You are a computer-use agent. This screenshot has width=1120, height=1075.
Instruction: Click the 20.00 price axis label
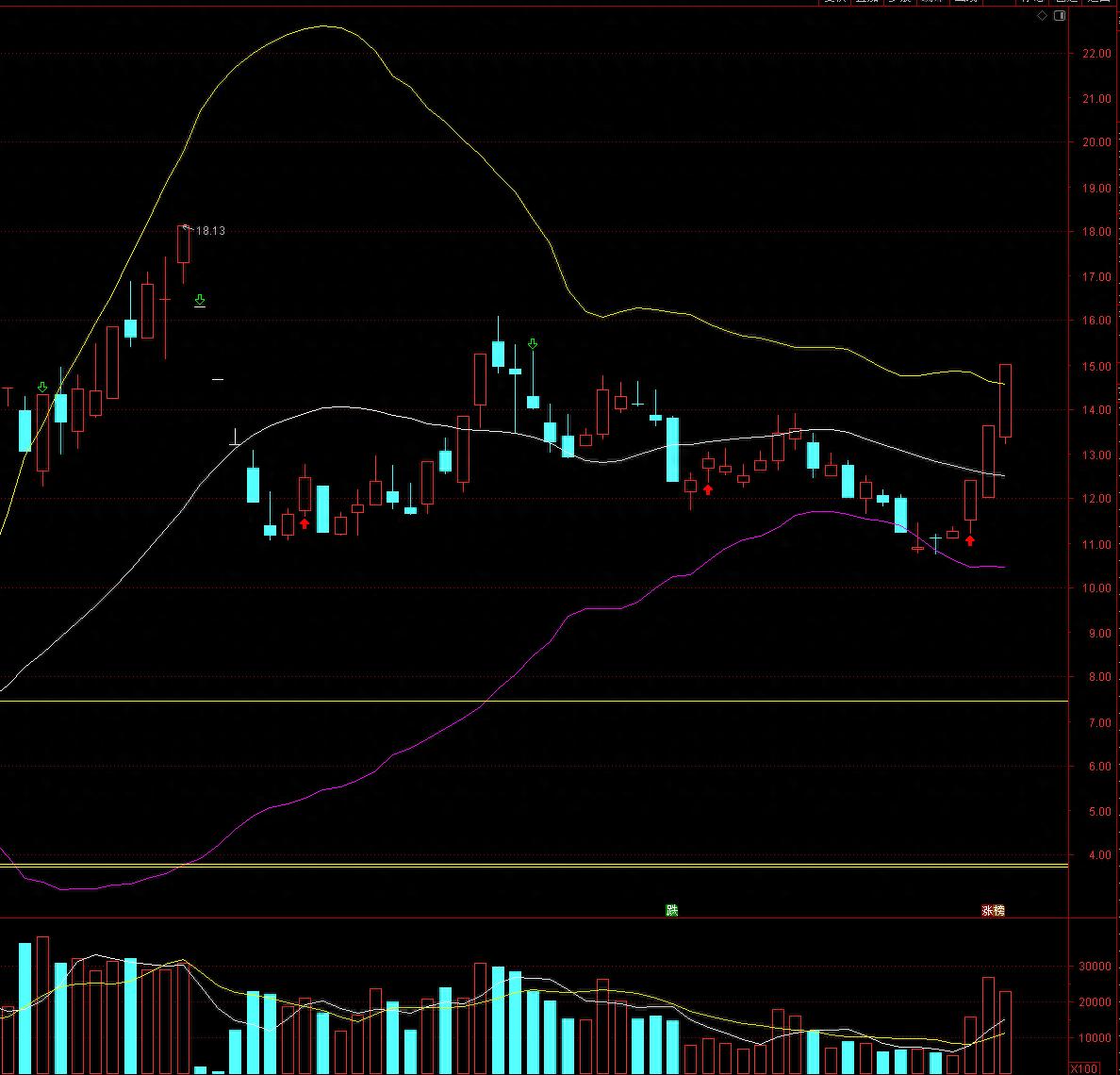click(x=1096, y=142)
